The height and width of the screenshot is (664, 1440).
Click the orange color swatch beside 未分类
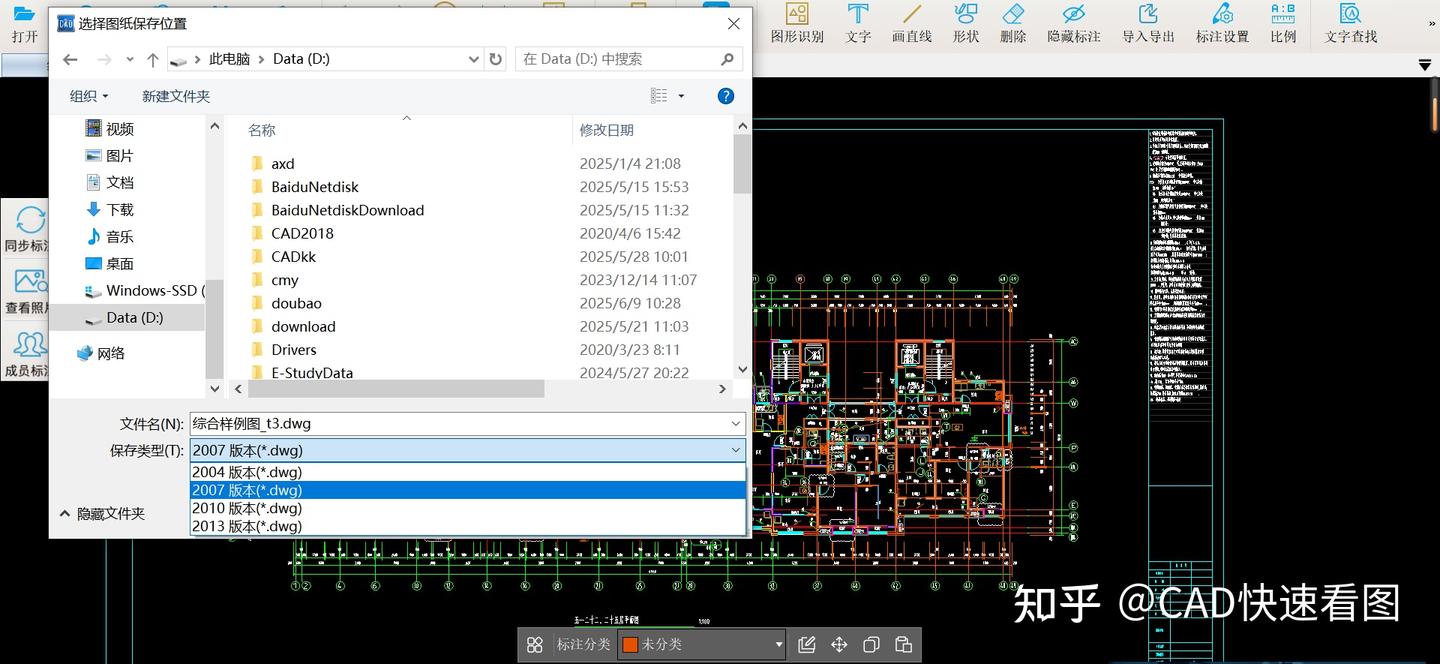[630, 645]
